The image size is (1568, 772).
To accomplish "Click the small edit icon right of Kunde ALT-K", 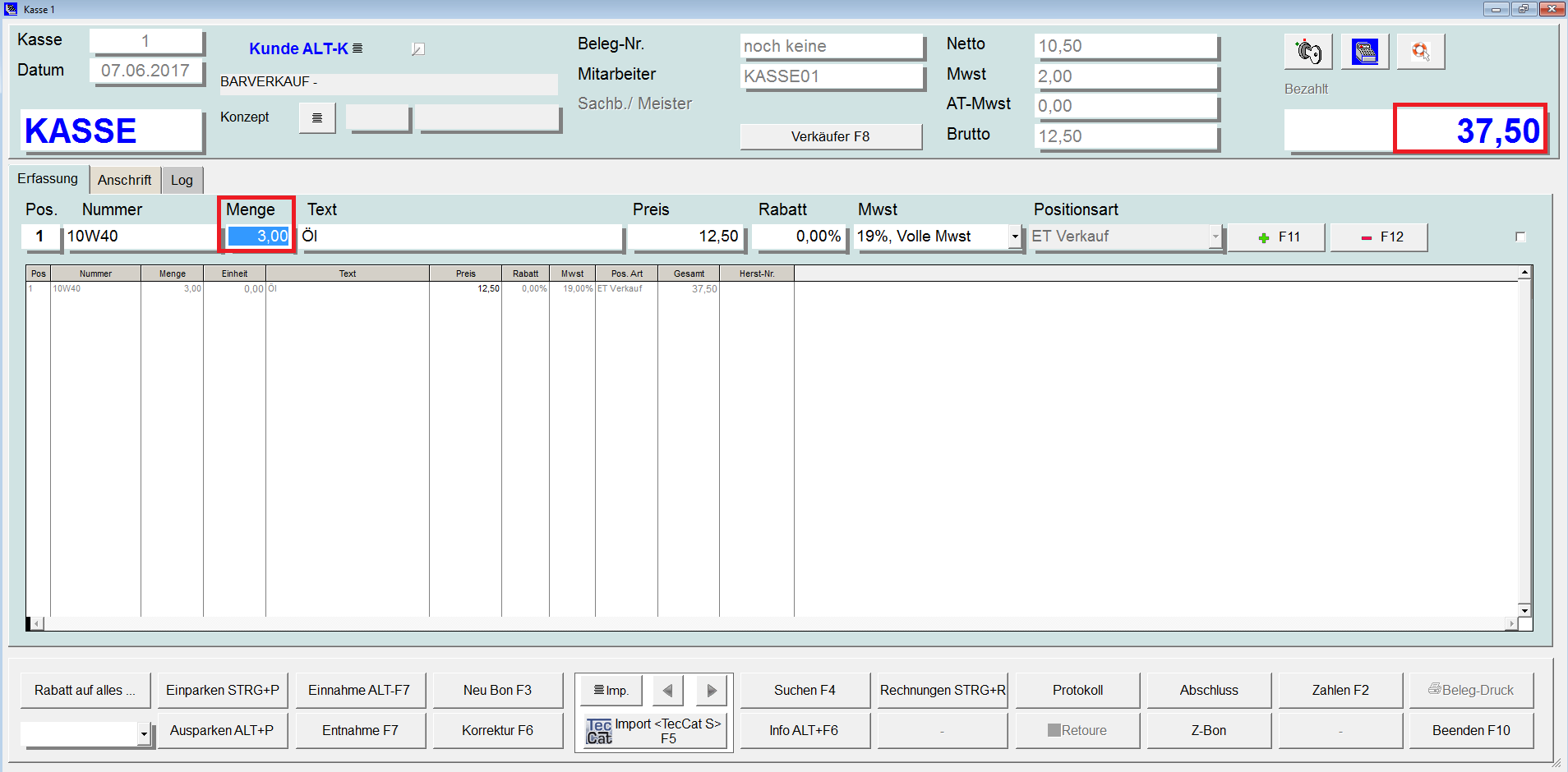I will 418,49.
